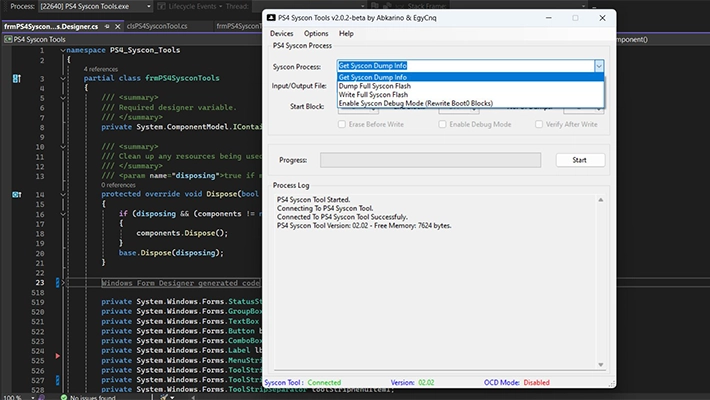Click red bookmark marker near line 525

pos(58,356)
